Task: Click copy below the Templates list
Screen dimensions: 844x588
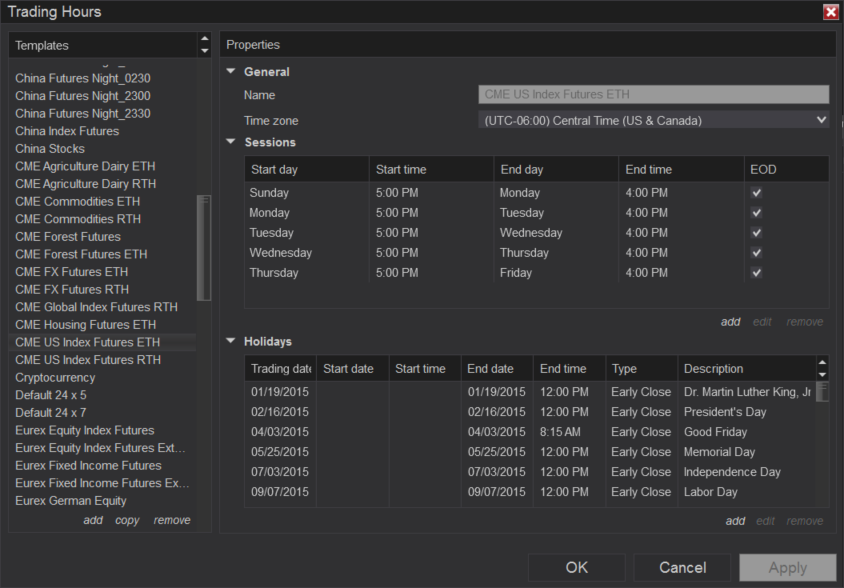Action: [x=127, y=520]
